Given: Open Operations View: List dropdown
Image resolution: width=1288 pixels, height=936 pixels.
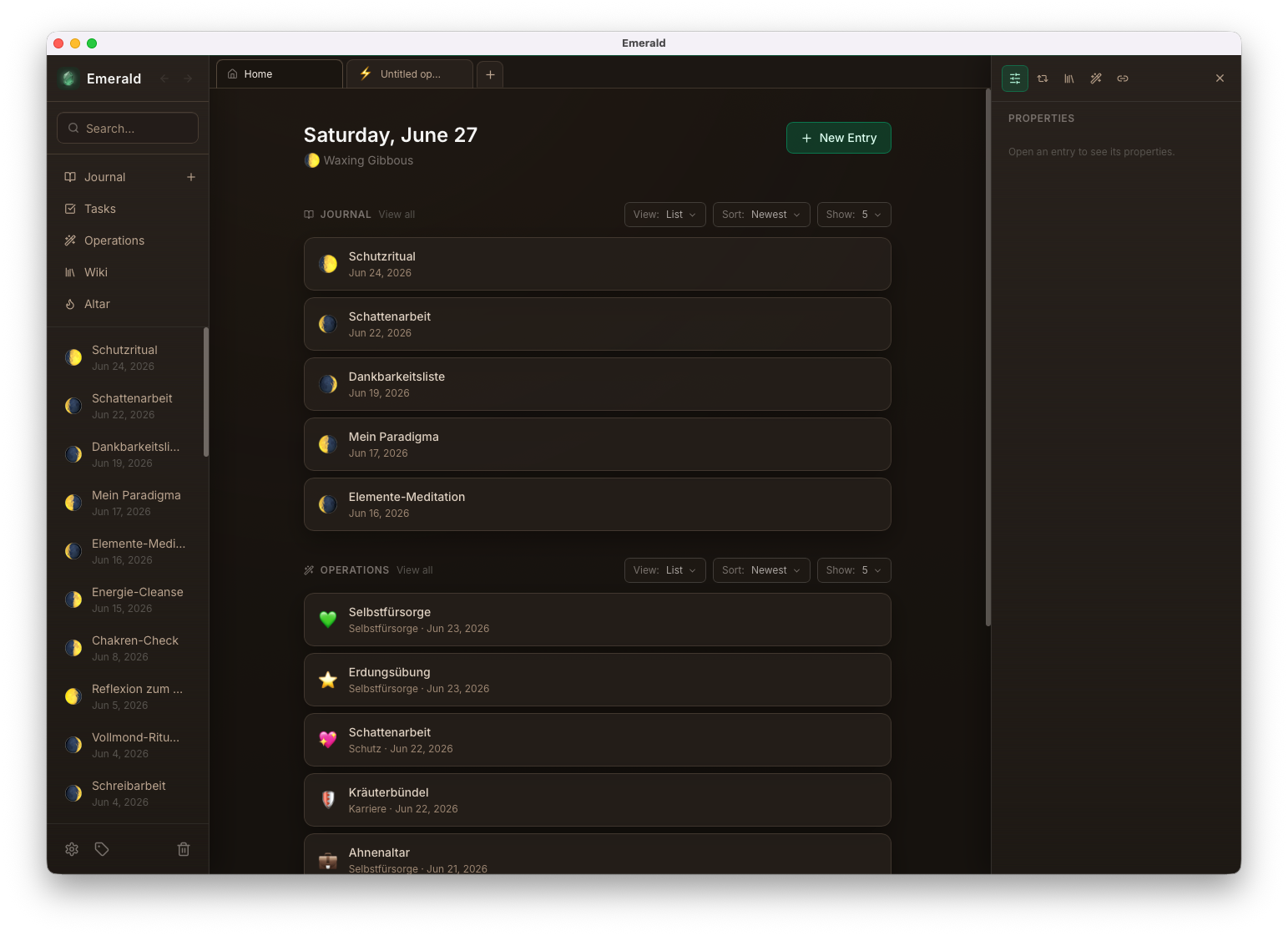Looking at the screenshot, I should coord(665,570).
